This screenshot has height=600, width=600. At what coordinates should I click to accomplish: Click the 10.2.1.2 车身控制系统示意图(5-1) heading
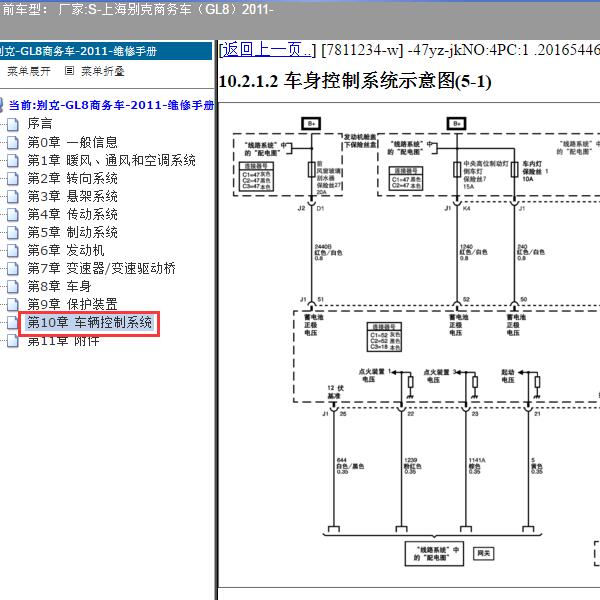click(x=355, y=81)
